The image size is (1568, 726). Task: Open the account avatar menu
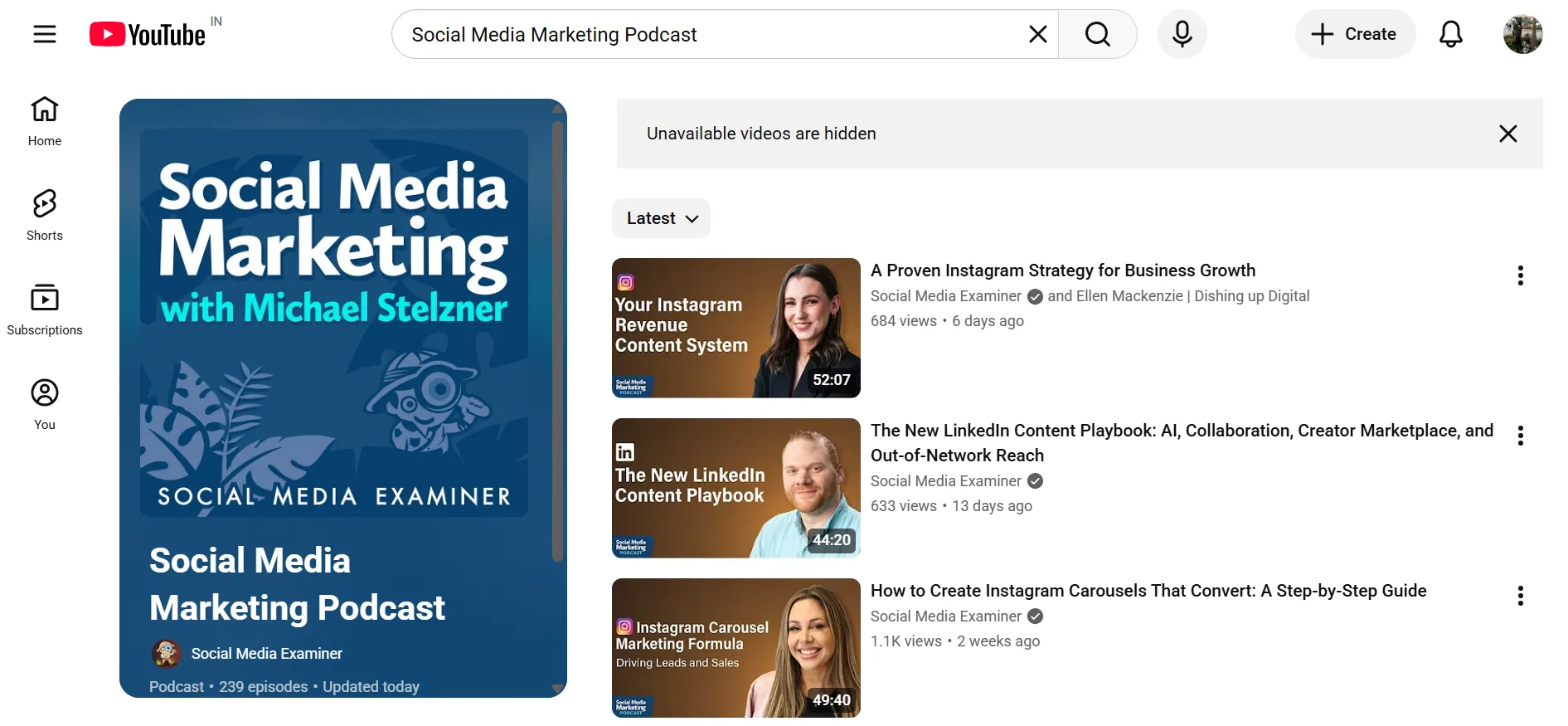1522,34
